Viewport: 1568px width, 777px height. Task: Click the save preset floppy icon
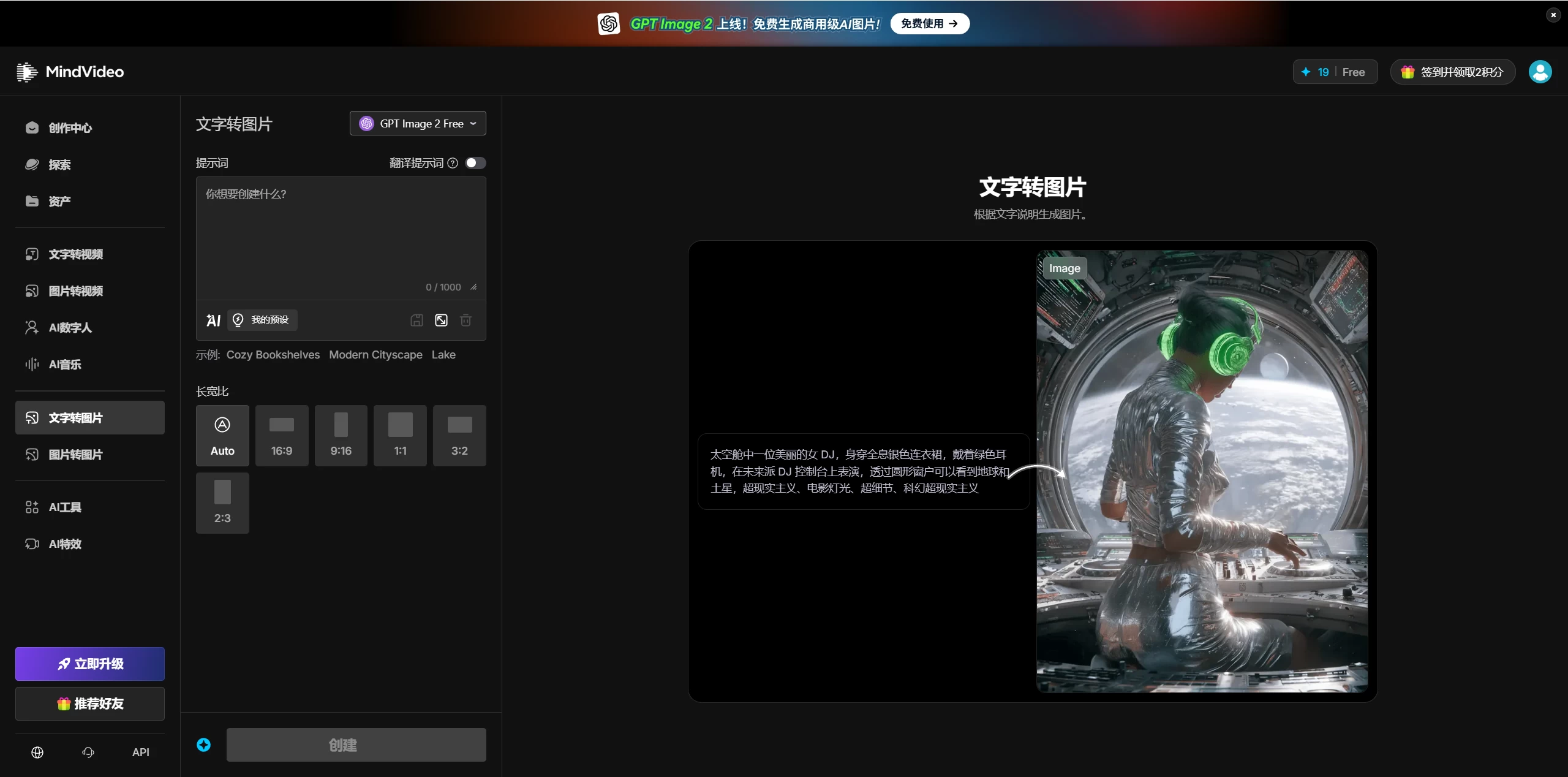coord(417,320)
